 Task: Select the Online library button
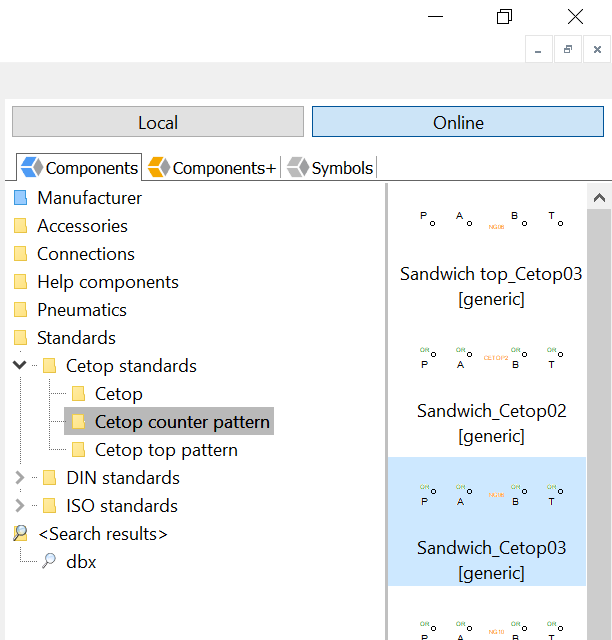coord(458,122)
